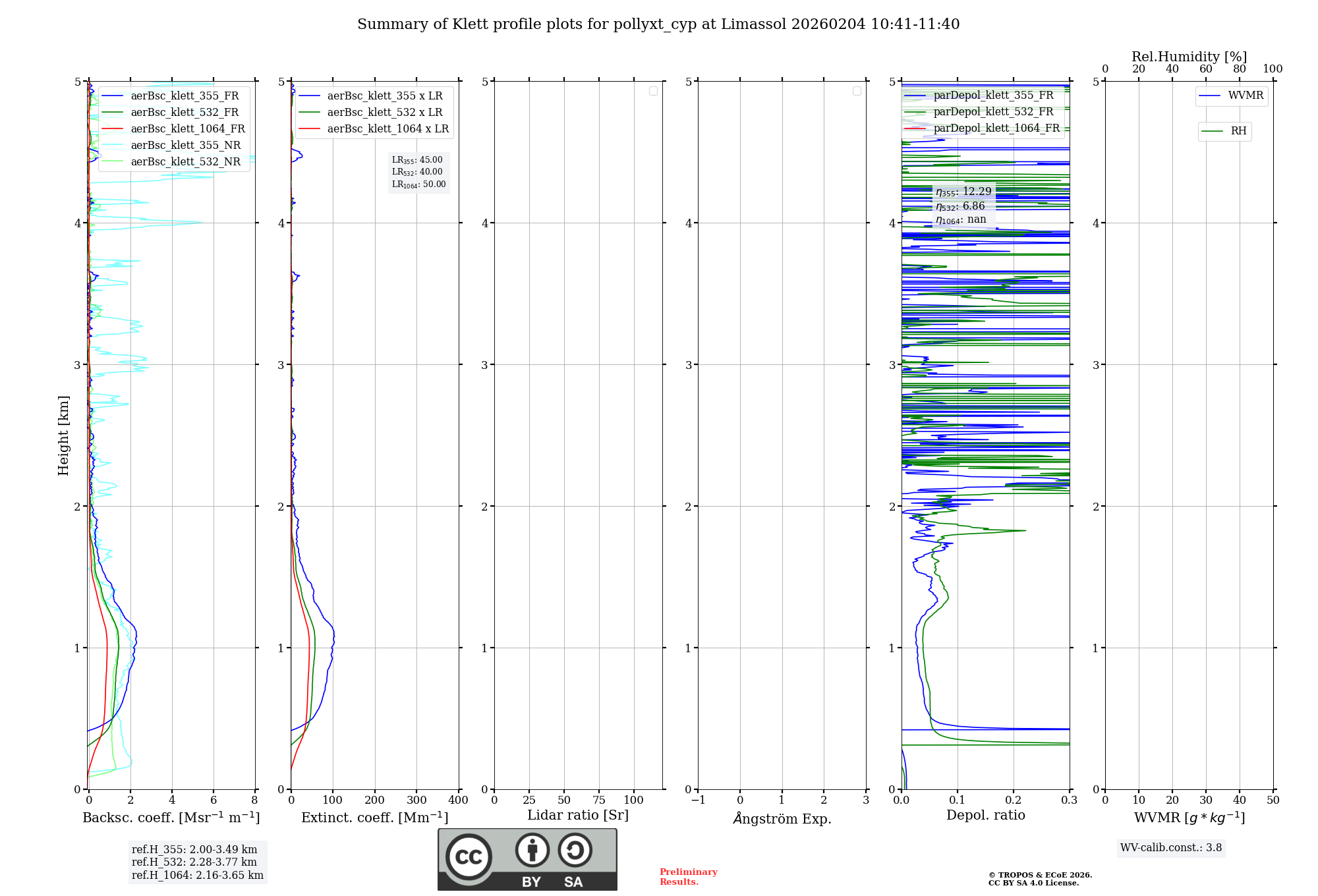This screenshot has width=1318, height=896.
Task: Select legend entry aerBsc_klett_532_NR
Action: [174, 161]
